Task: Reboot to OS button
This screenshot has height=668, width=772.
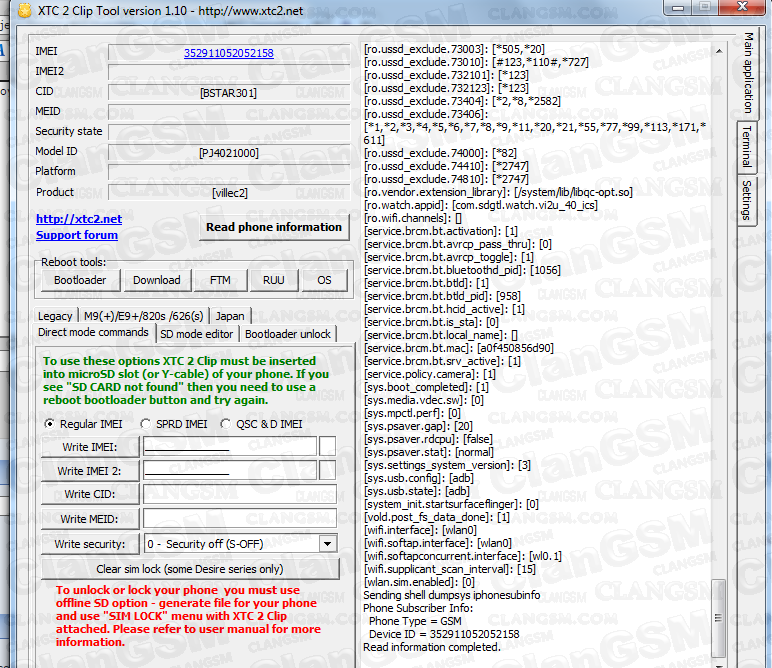Action: pyautogui.click(x=324, y=280)
